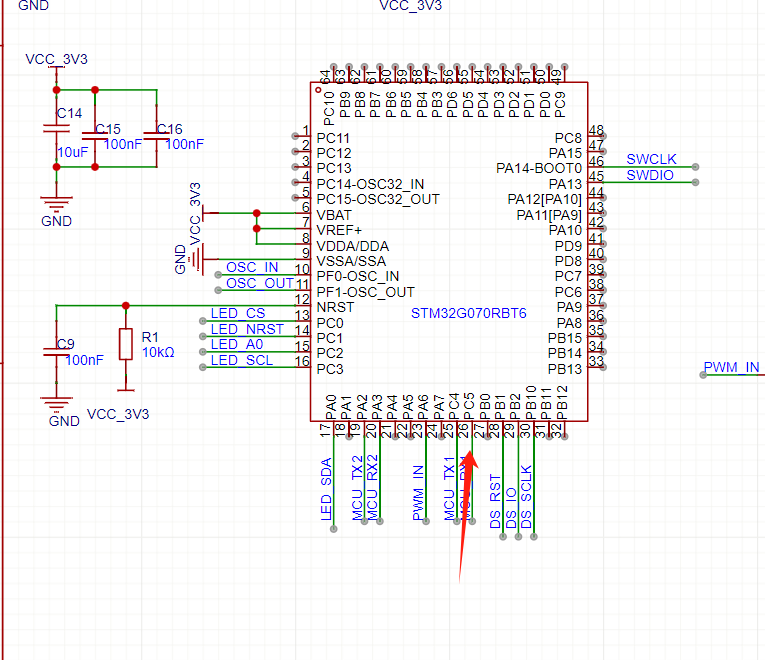Select the vertical MCU_TX1 net label
The width and height of the screenshot is (765, 660).
(x=449, y=489)
